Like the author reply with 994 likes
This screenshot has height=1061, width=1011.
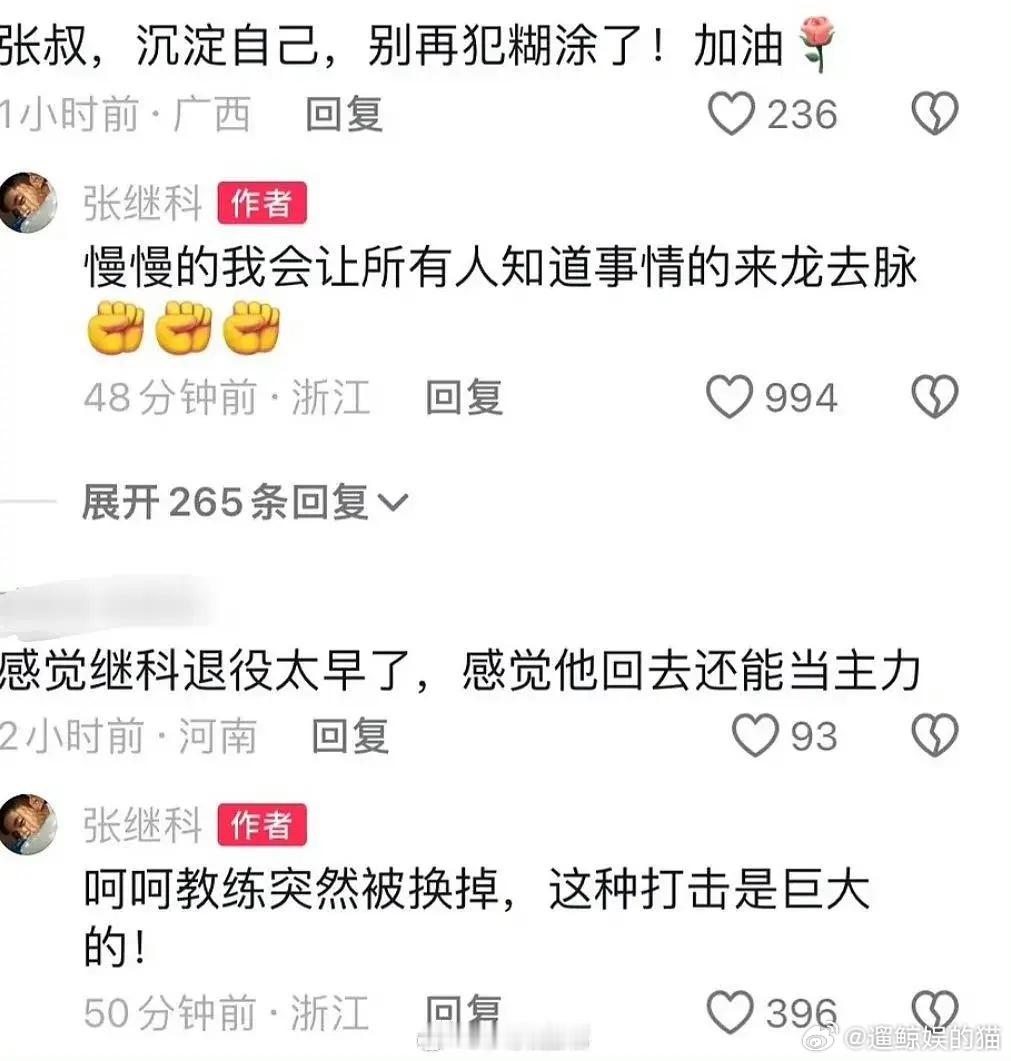coord(729,397)
